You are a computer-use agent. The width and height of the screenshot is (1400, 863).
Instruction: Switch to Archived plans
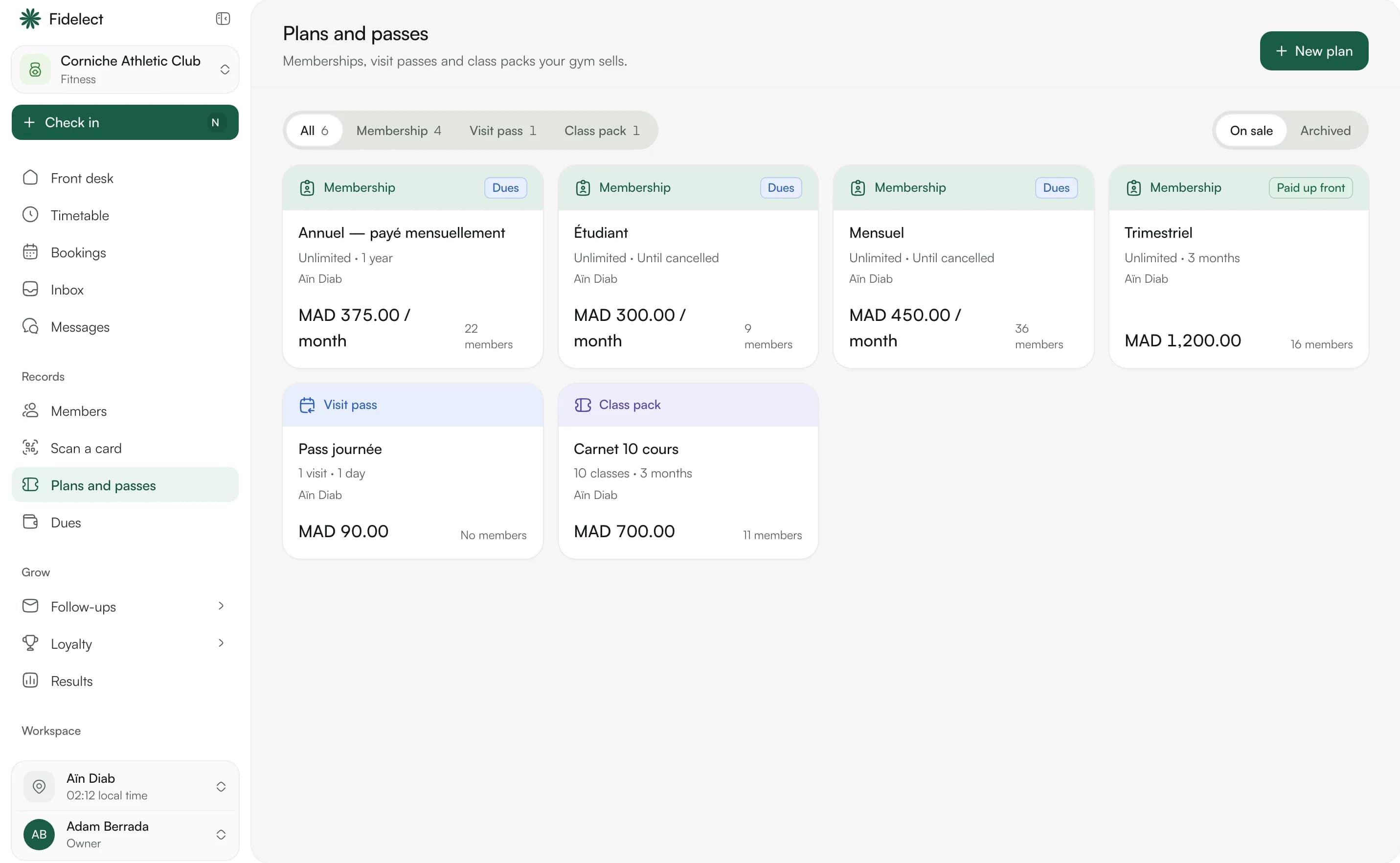1325,130
